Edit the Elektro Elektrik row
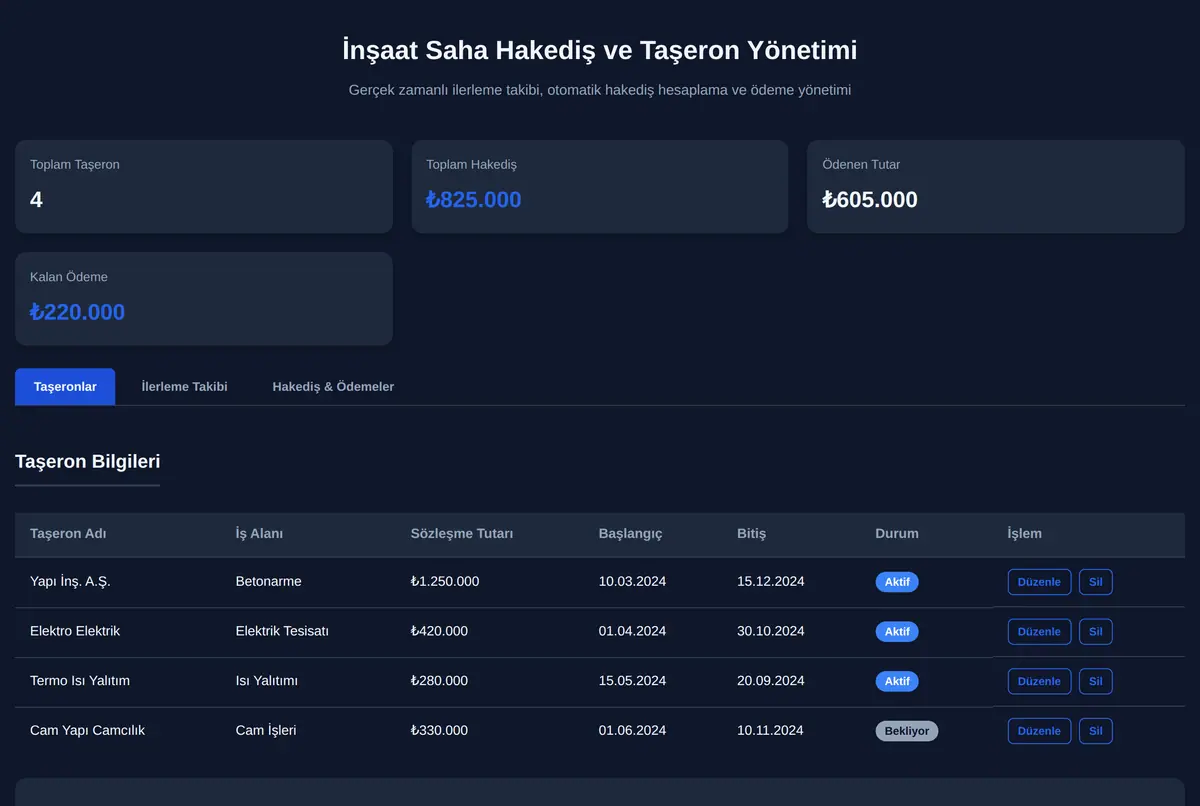This screenshot has height=806, width=1200. [x=1039, y=632]
